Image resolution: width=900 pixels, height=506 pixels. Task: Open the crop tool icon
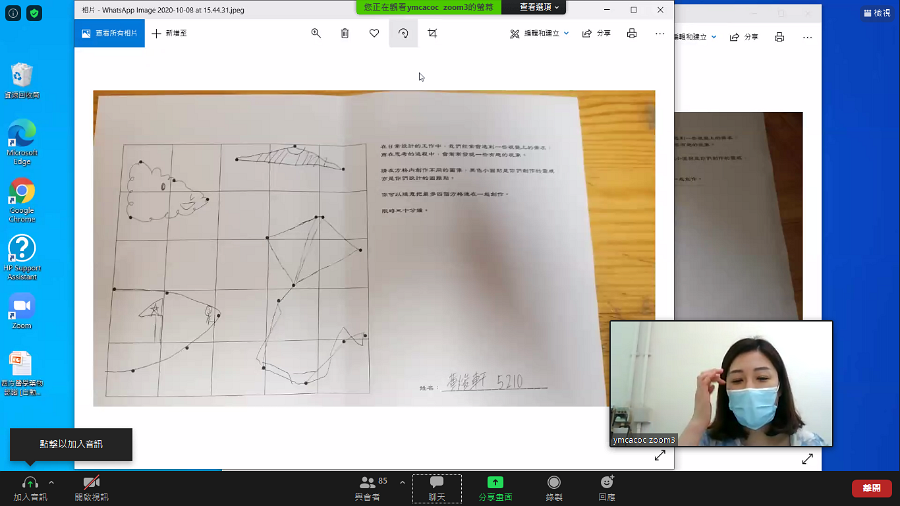point(432,33)
